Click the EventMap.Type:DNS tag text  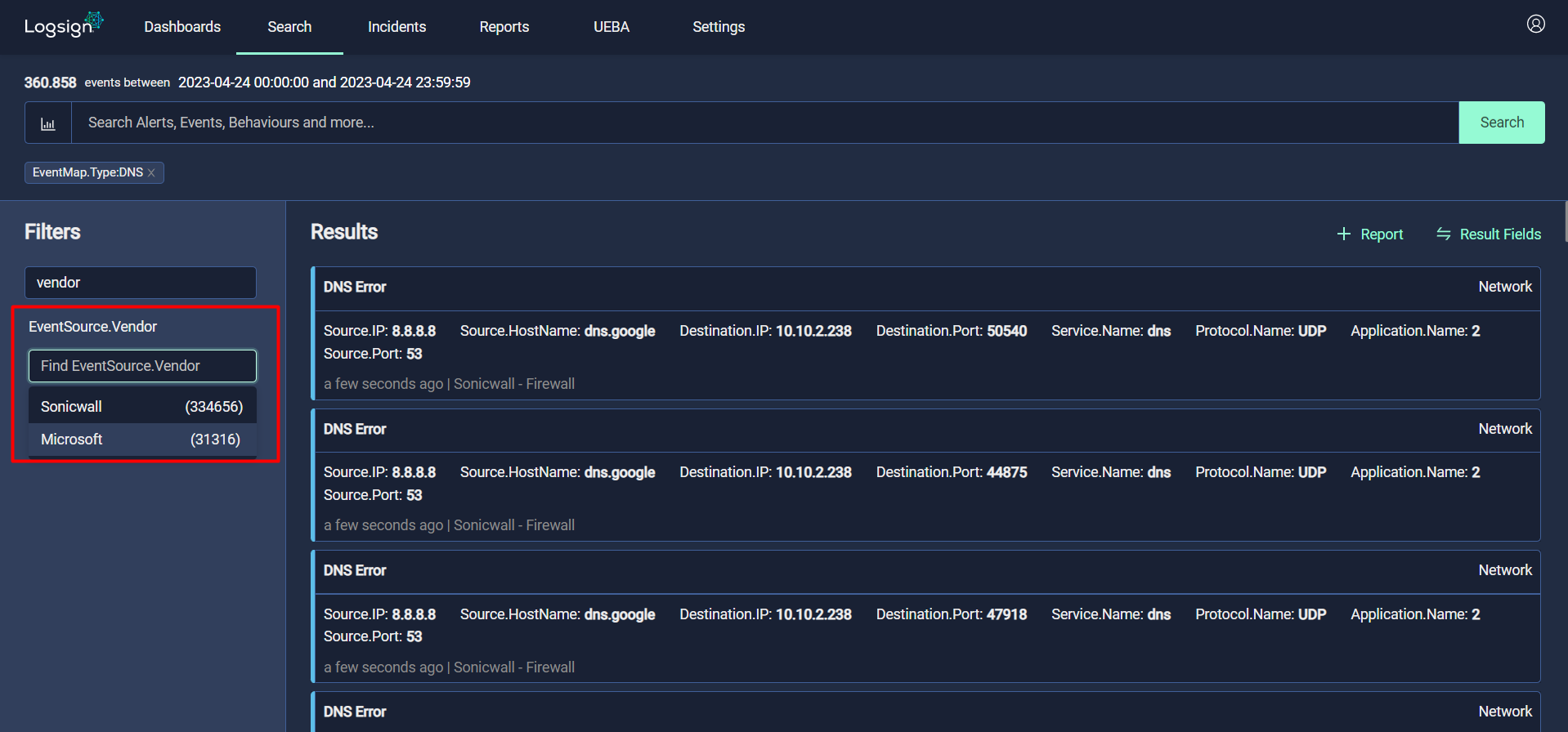[87, 172]
